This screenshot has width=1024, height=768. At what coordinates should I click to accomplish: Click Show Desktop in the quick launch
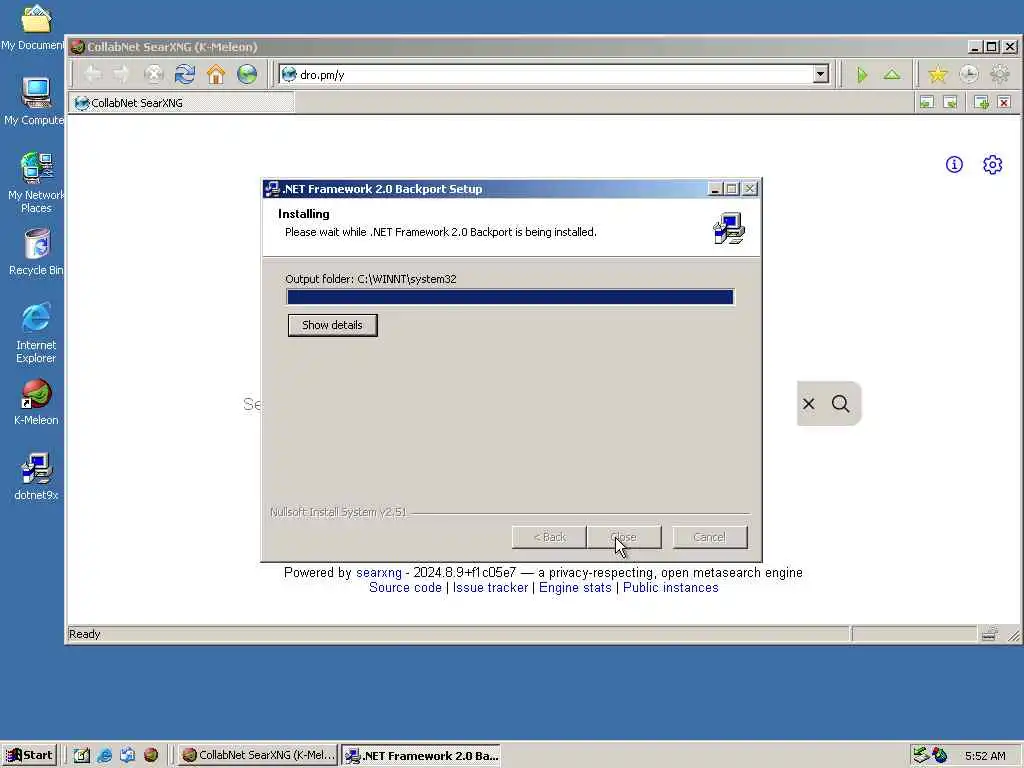(x=81, y=755)
